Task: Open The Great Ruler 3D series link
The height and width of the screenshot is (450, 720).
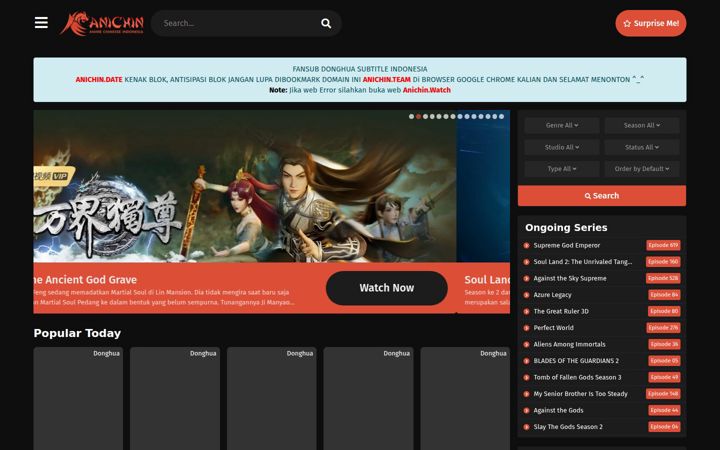Action: point(561,311)
